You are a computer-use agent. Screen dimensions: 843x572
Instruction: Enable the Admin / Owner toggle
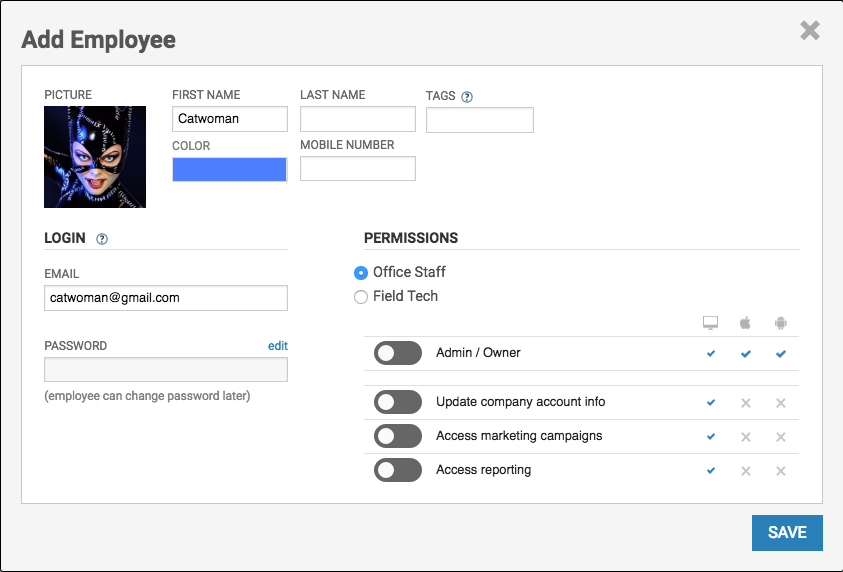(x=398, y=353)
